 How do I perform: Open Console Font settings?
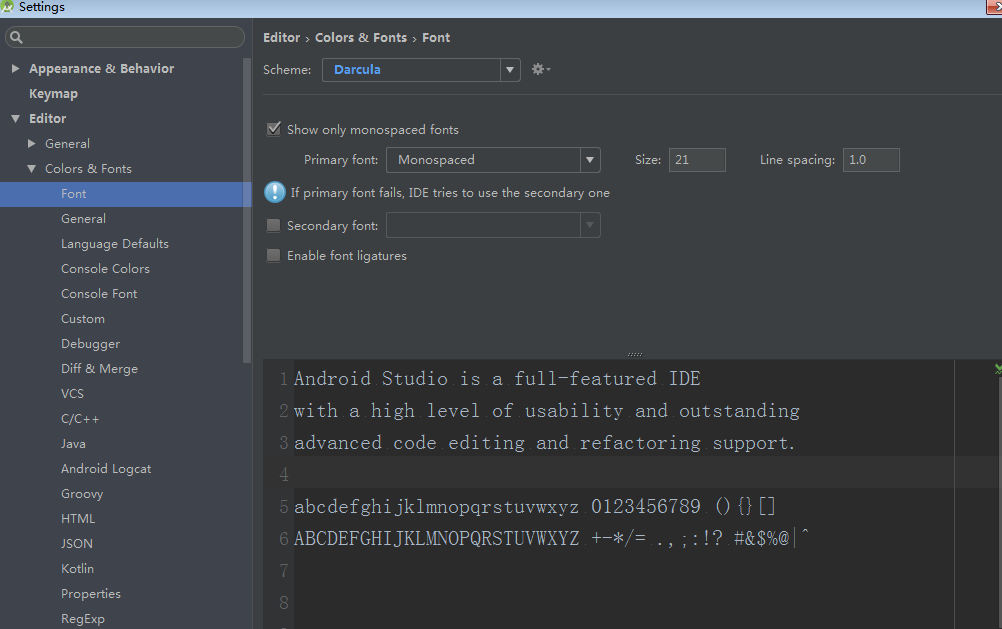point(99,293)
